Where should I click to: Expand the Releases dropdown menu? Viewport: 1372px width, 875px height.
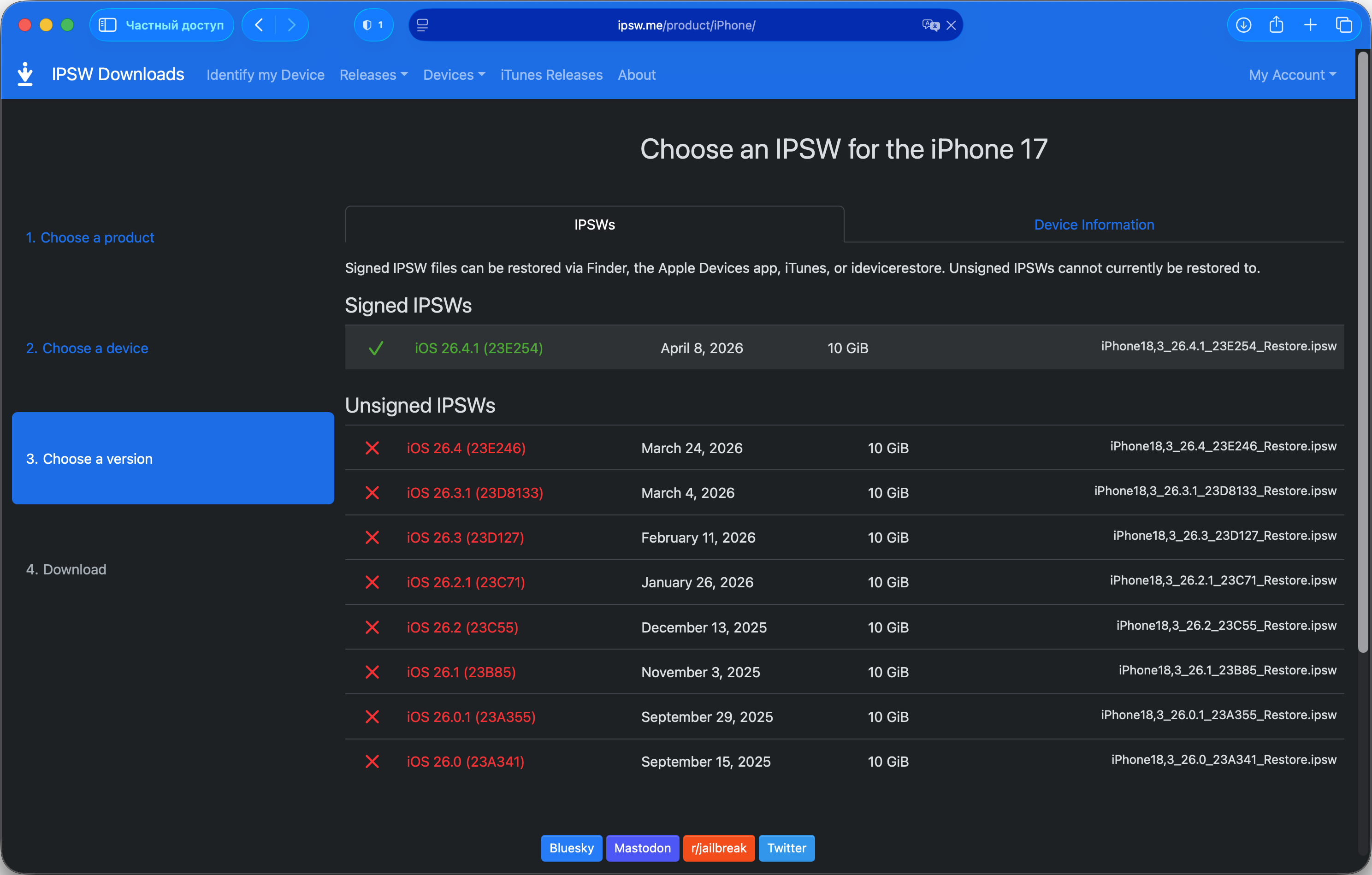[373, 75]
